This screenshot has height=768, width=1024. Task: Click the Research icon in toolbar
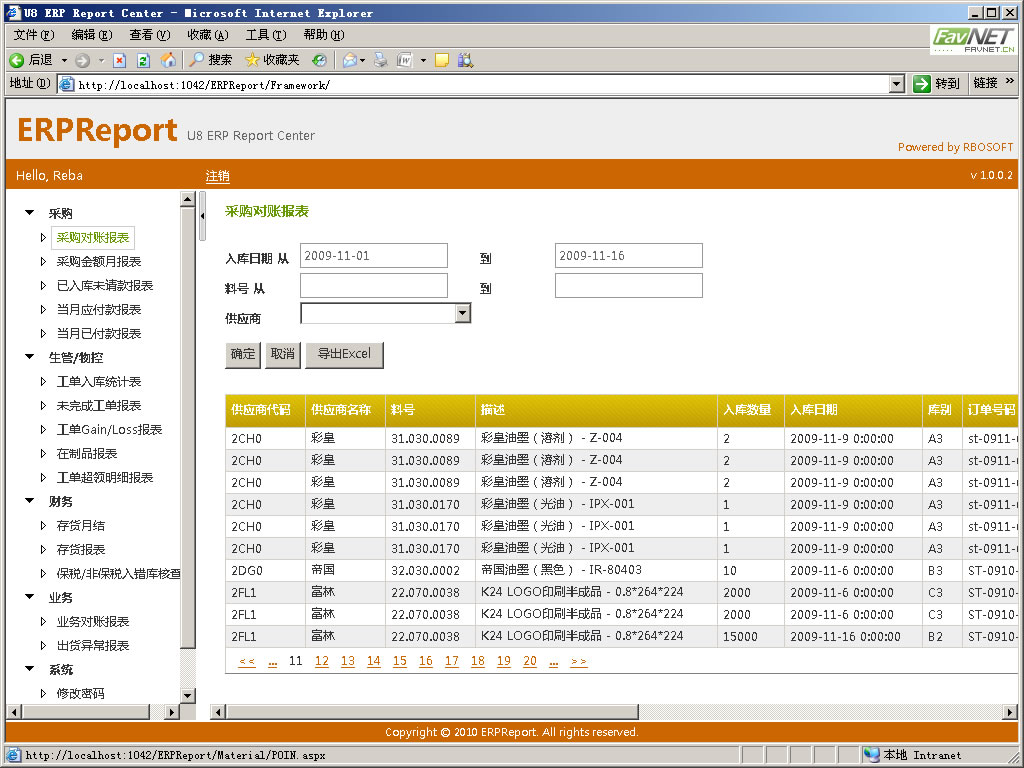(x=465, y=61)
